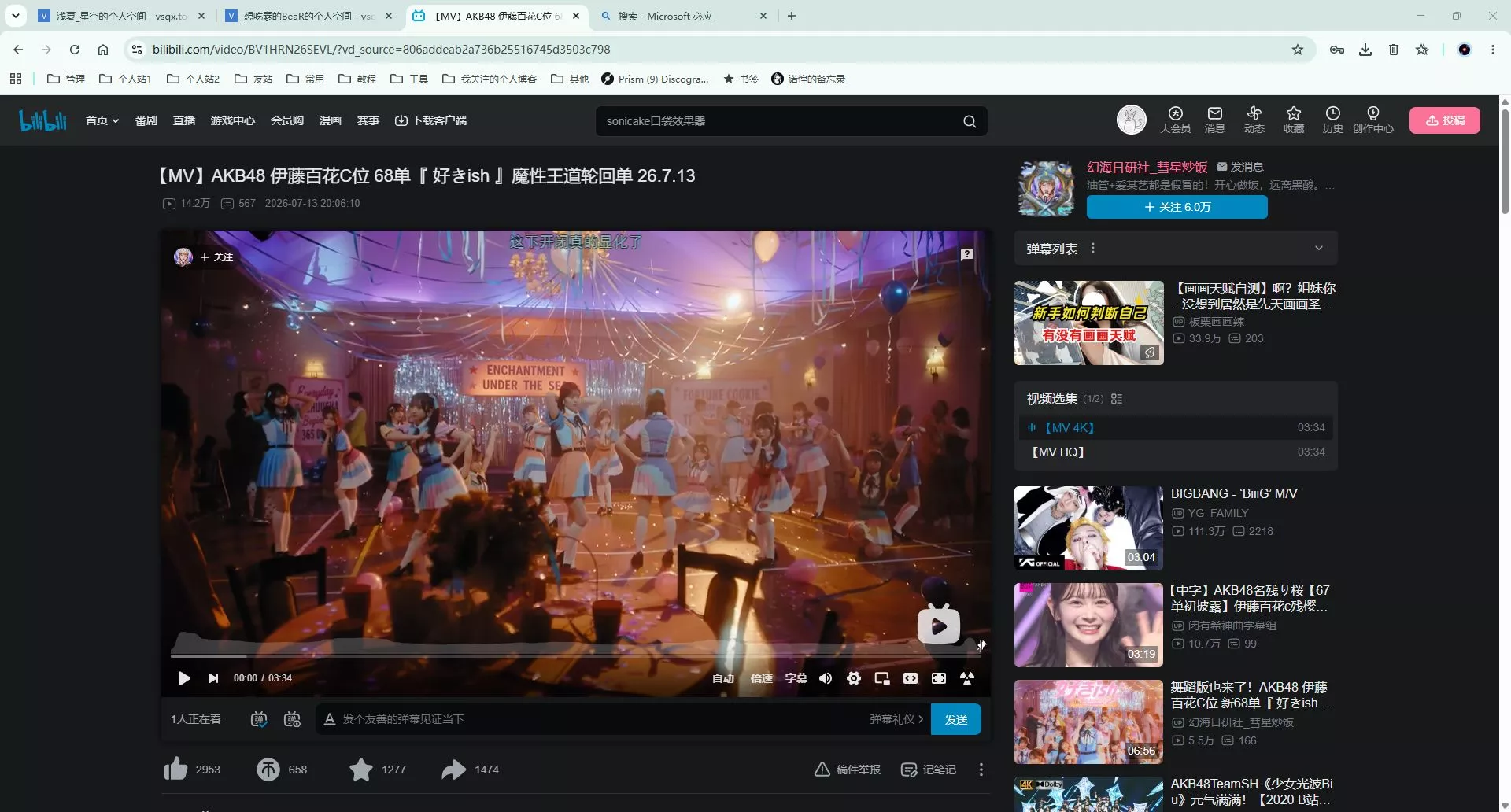
Task: Open danmaku display settings icon
Action: [292, 719]
